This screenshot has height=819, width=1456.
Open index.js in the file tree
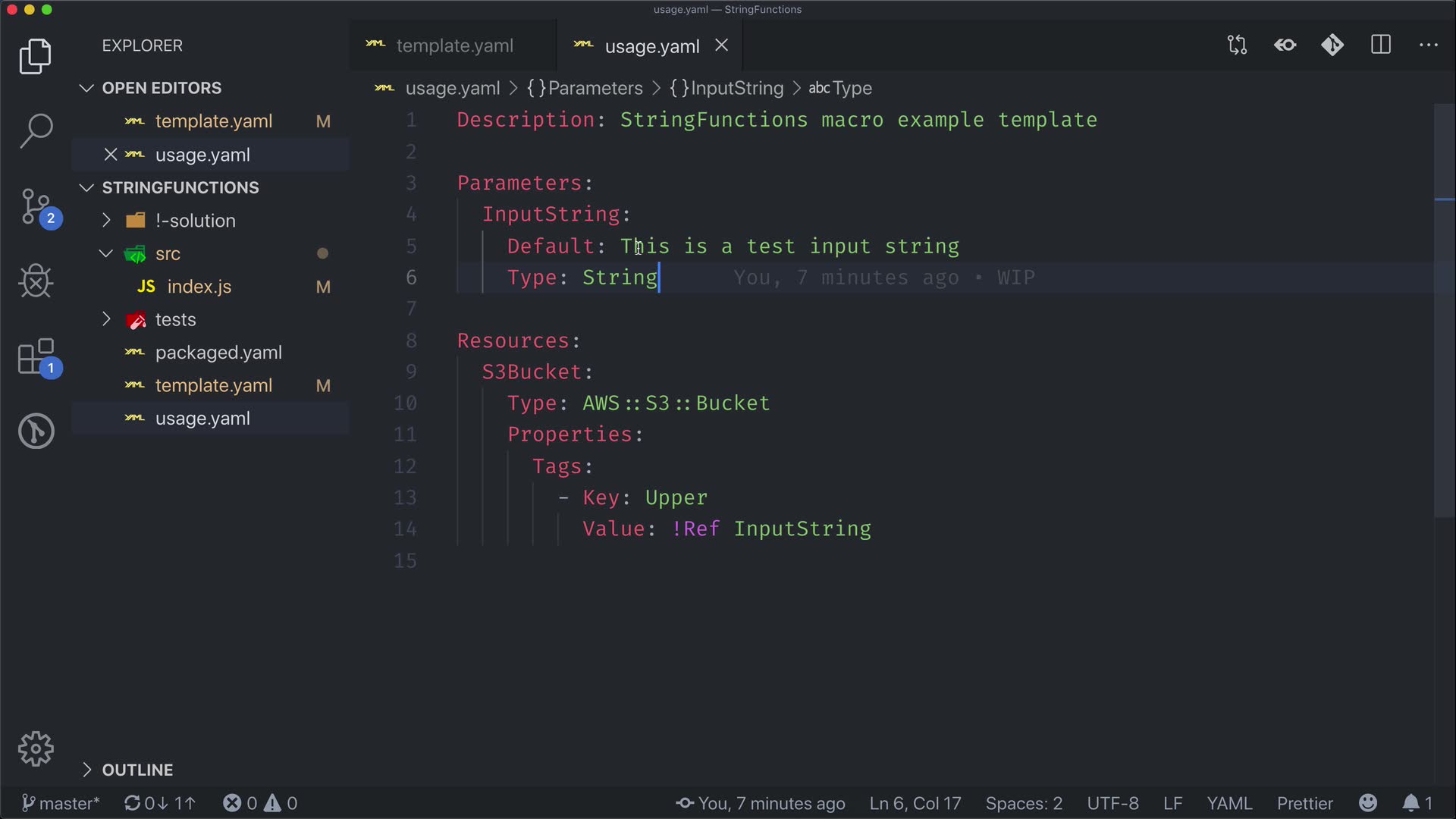click(199, 287)
